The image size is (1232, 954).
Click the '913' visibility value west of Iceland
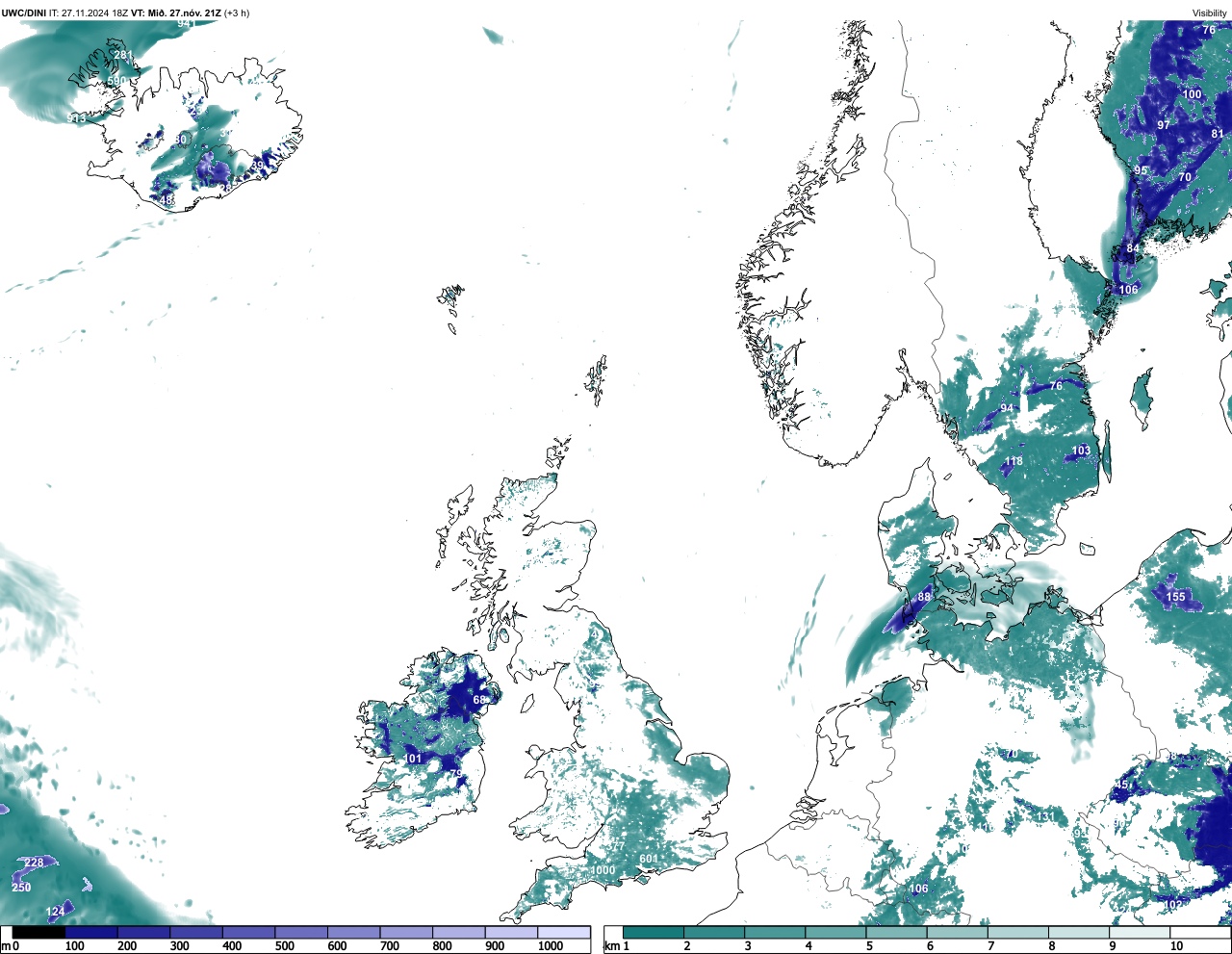[77, 118]
